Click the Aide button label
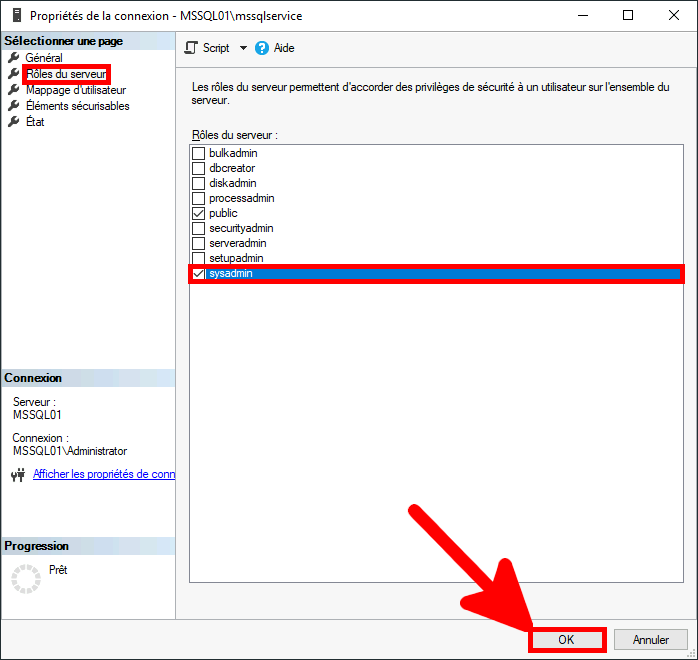The image size is (698, 660). 284,48
